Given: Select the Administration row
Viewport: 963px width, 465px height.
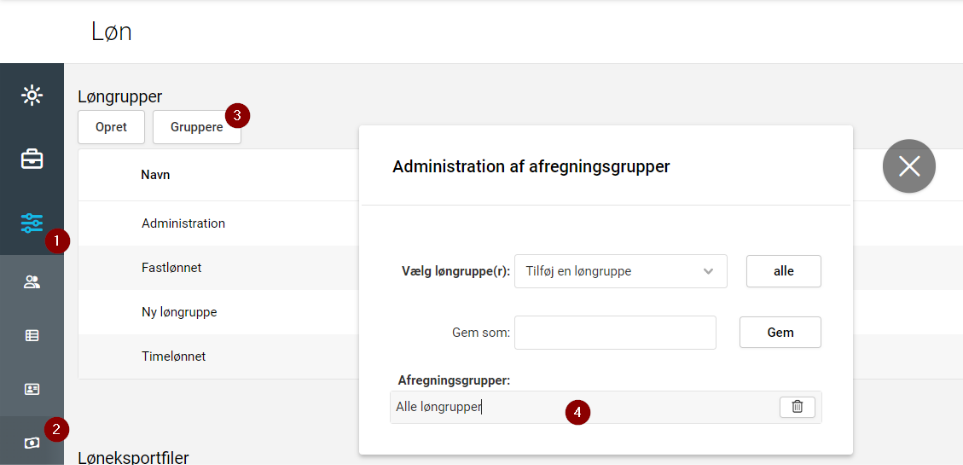Looking at the screenshot, I should [183, 224].
